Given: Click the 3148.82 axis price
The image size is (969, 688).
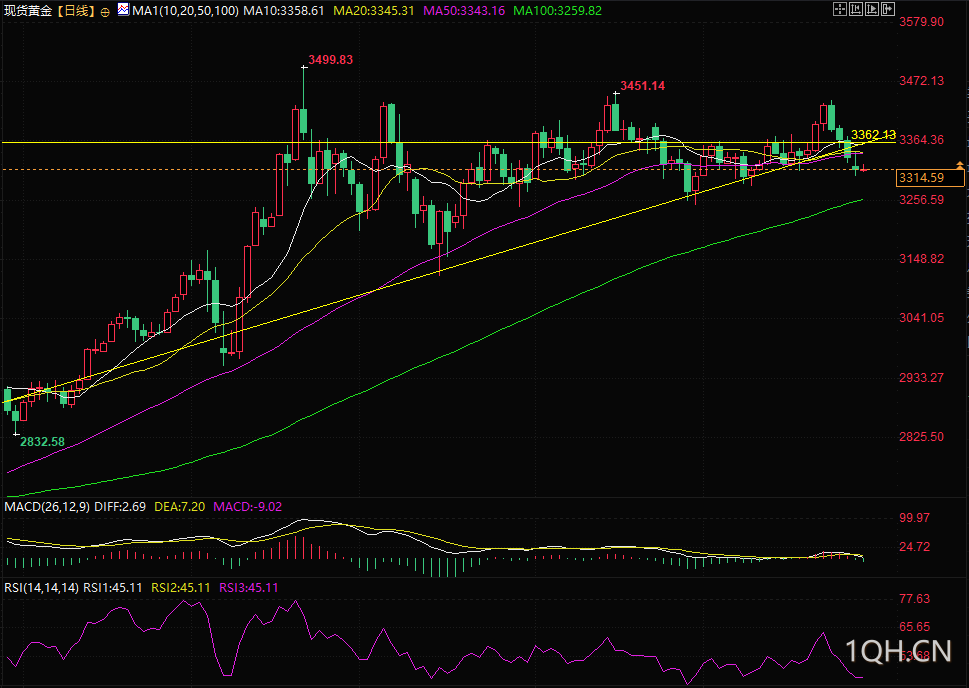Looking at the screenshot, I should click(921, 259).
